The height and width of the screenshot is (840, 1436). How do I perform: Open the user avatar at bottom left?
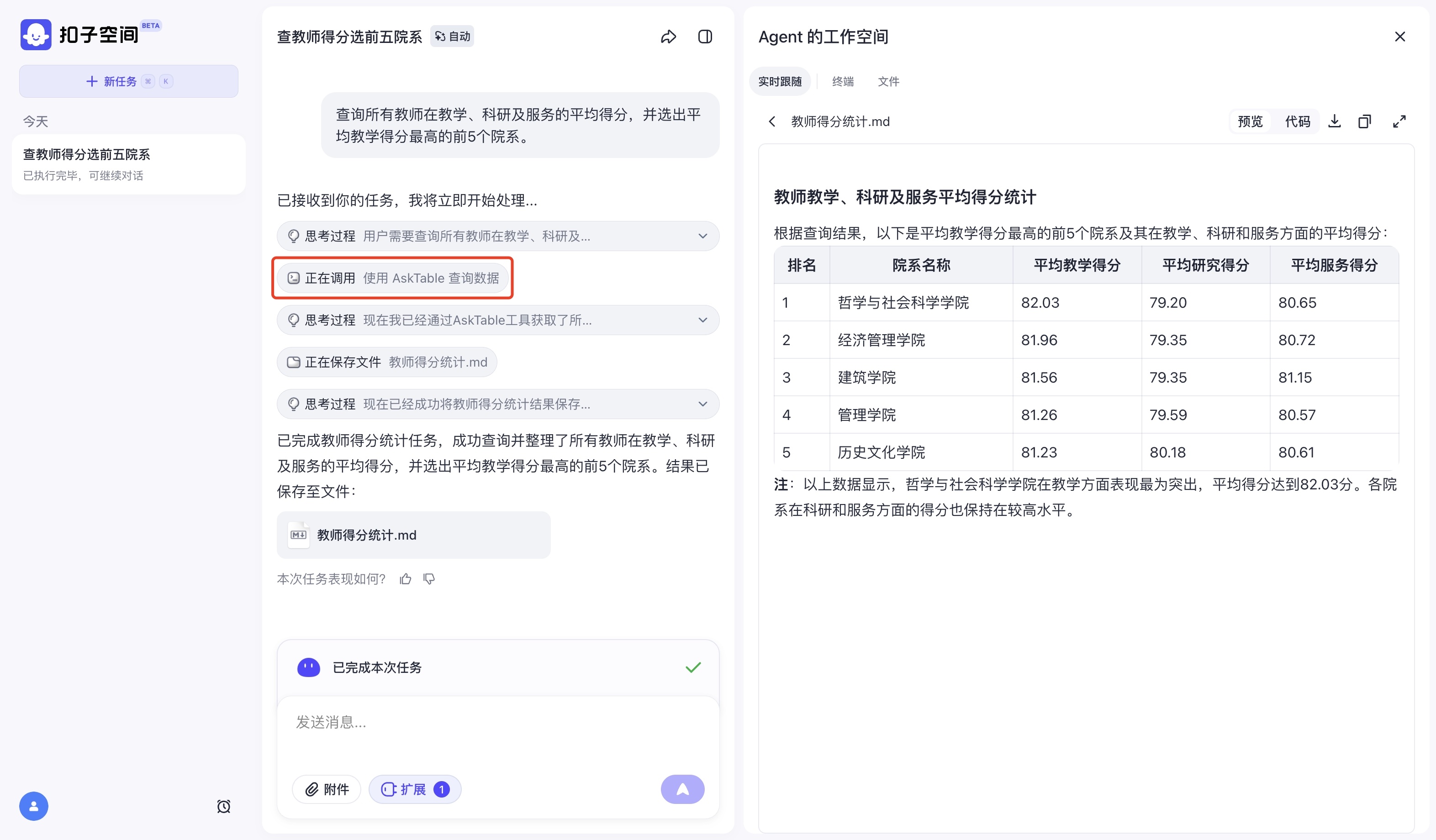[33, 806]
